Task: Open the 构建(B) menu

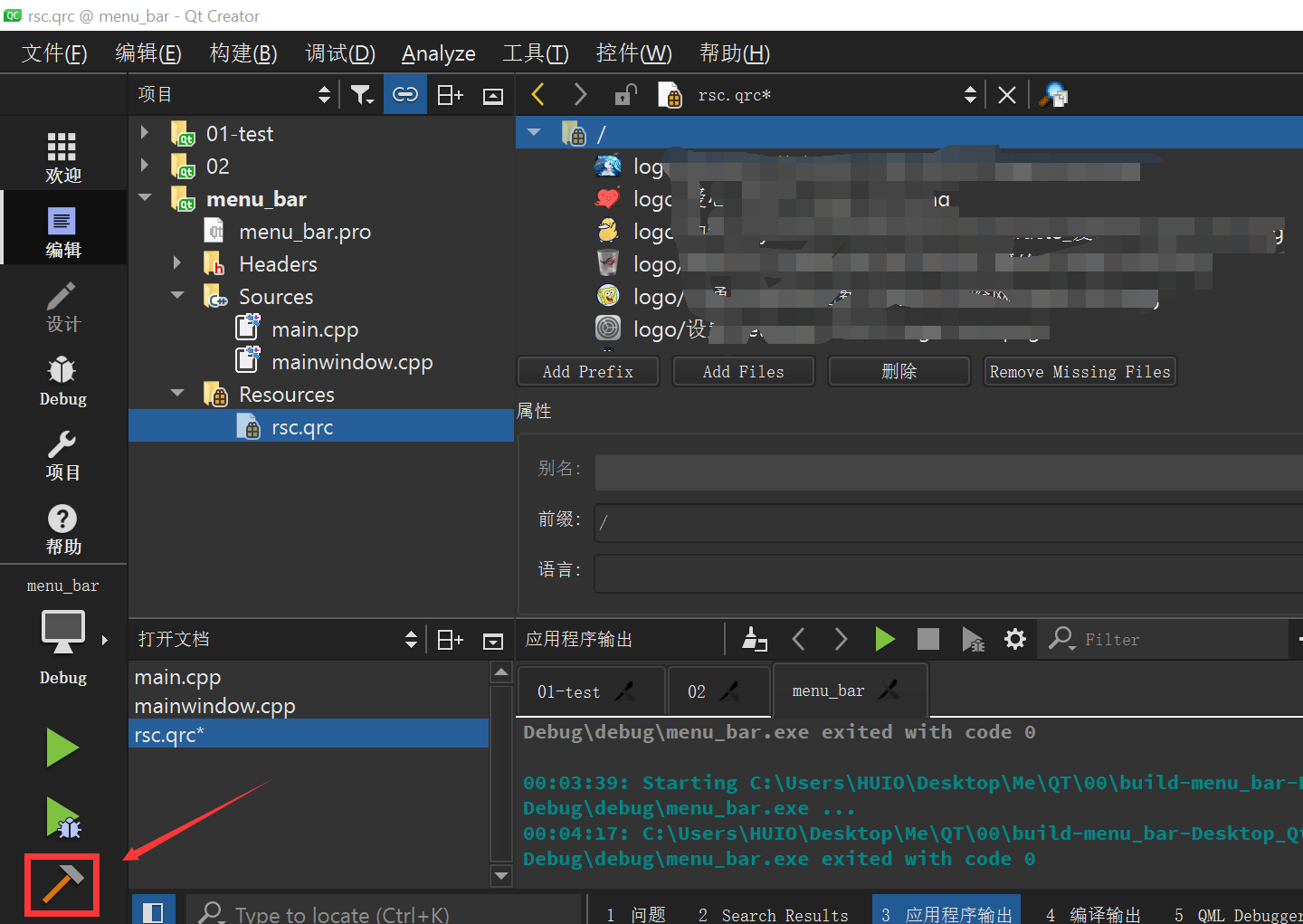Action: point(243,53)
